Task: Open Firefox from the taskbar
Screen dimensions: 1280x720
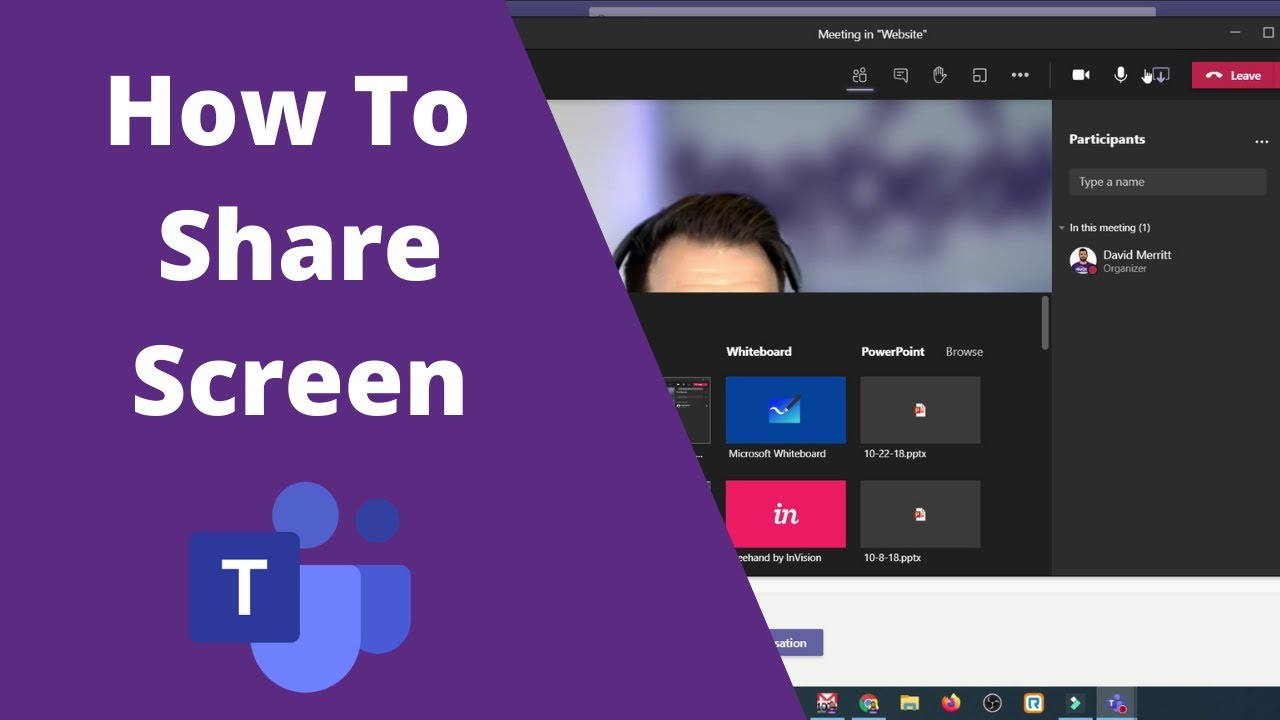Action: (951, 703)
